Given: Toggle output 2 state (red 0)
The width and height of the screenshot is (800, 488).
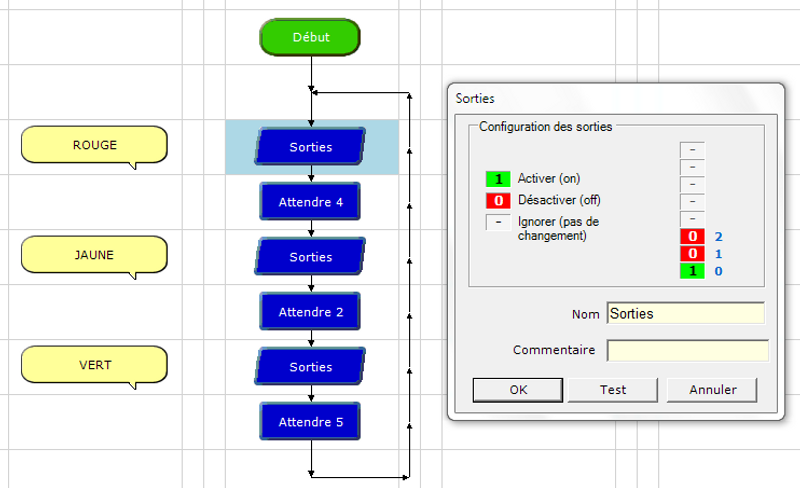Looking at the screenshot, I should pos(692,236).
